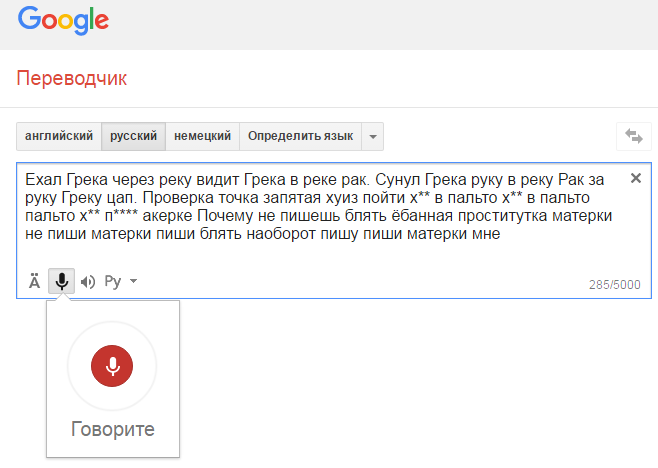Swap source and target languages
The height and width of the screenshot is (468, 658).
point(634,136)
